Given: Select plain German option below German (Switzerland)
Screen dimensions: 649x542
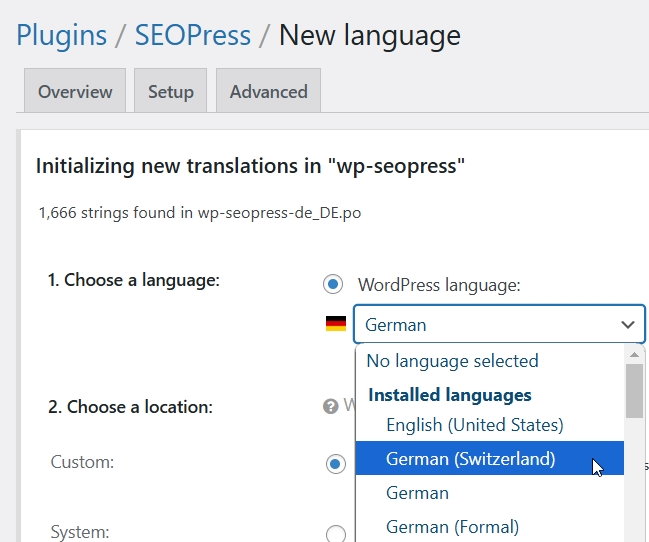Looking at the screenshot, I should [x=417, y=493].
